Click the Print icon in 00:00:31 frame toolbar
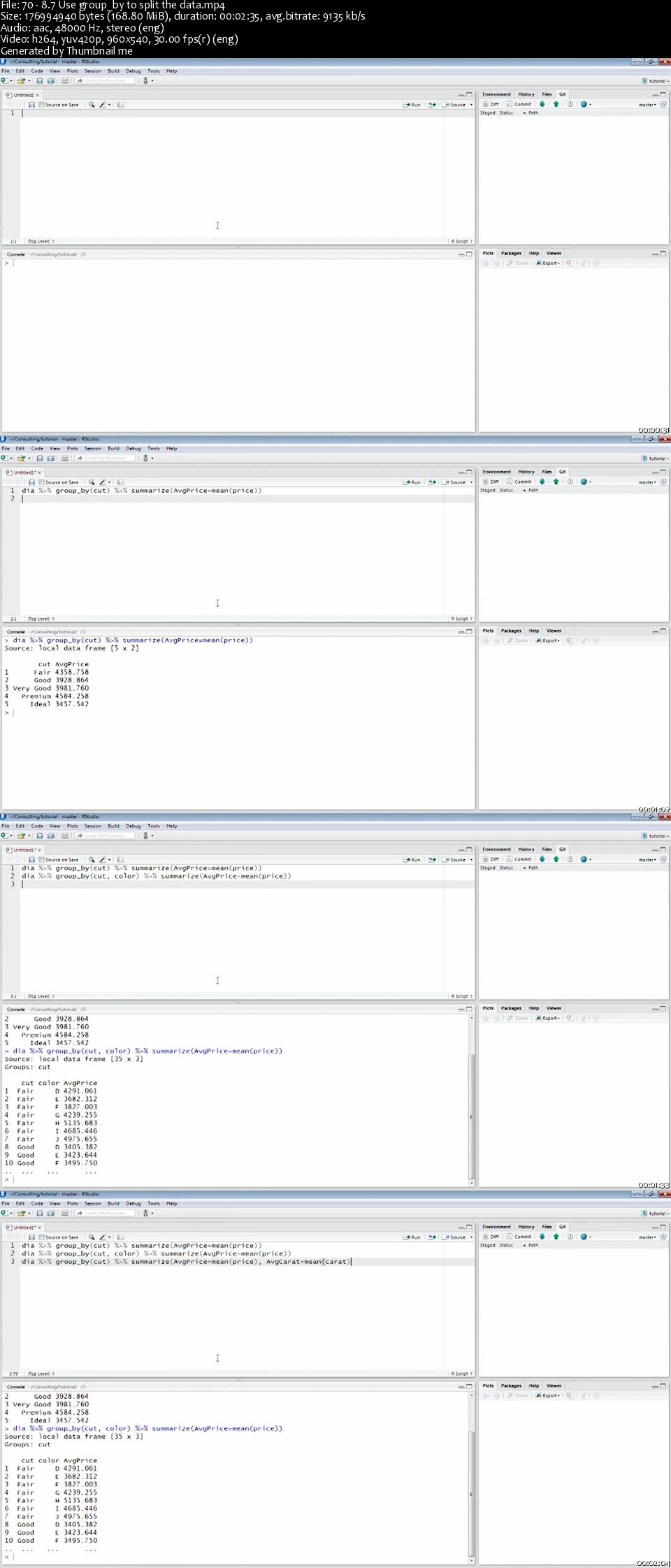The image size is (671, 1568). point(65,80)
